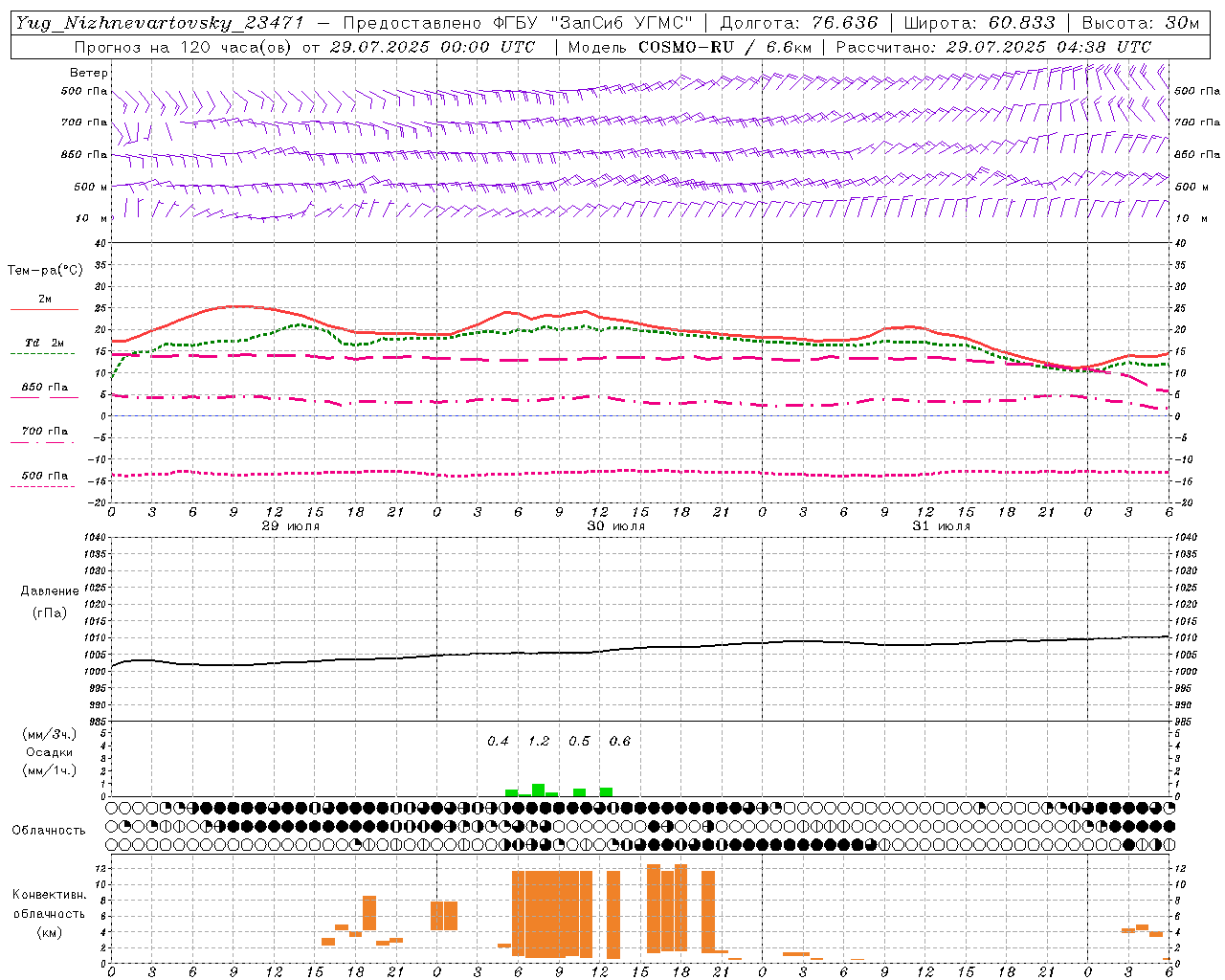The image size is (1225, 980).
Task: Click the 0.6 precipitation amount value
Action: pos(620,741)
